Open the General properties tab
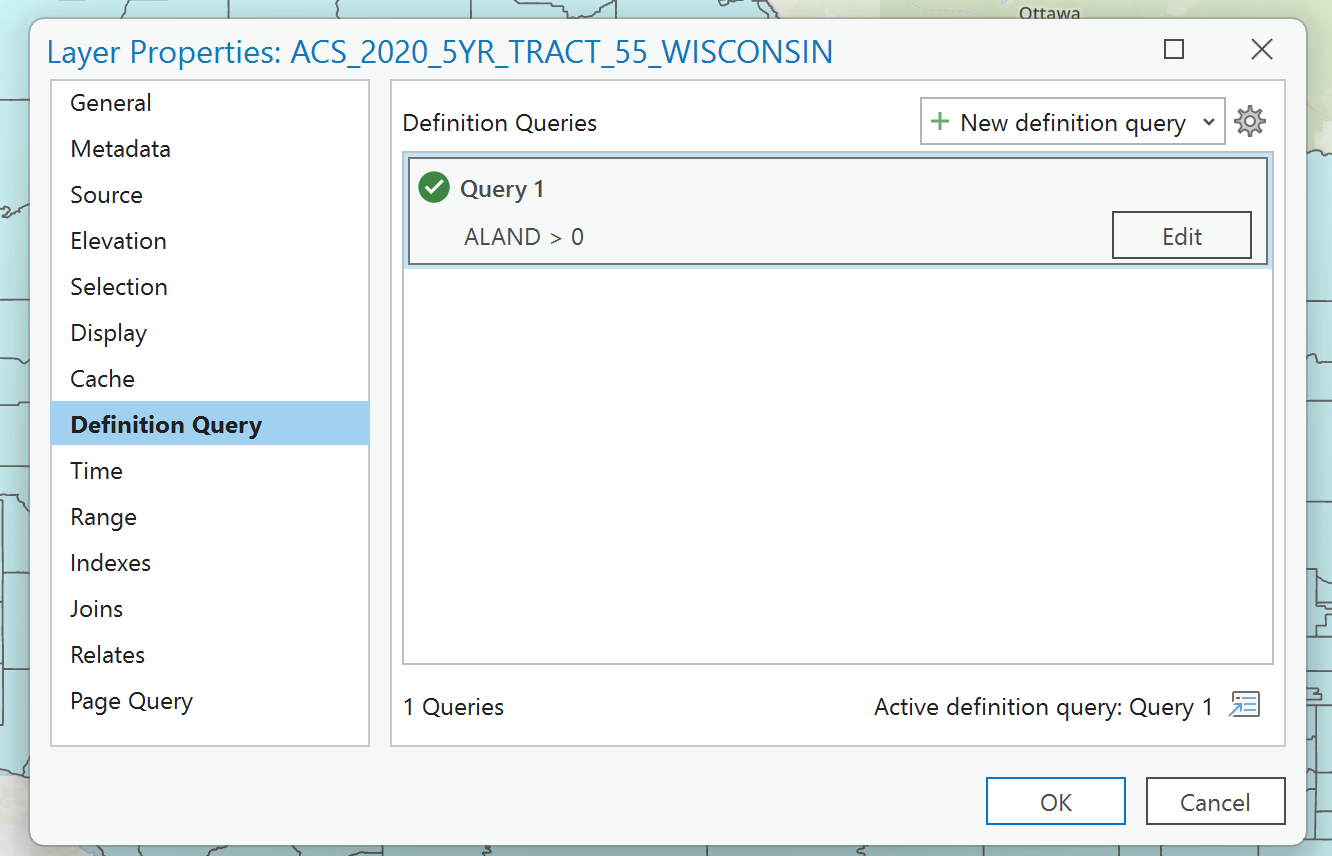This screenshot has height=856, width=1332. 111,103
